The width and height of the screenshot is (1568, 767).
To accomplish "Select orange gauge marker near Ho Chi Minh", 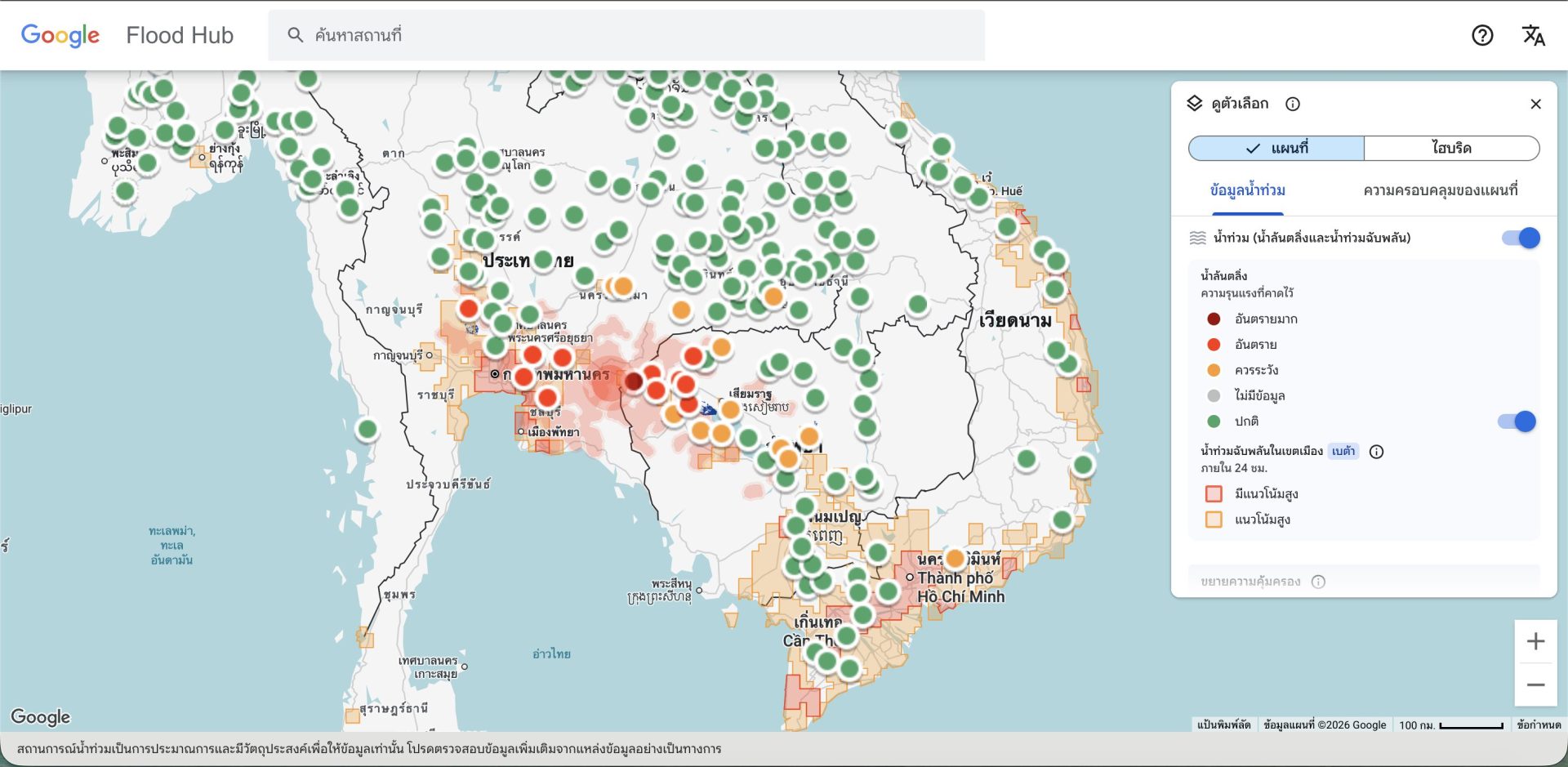I will tap(955, 560).
